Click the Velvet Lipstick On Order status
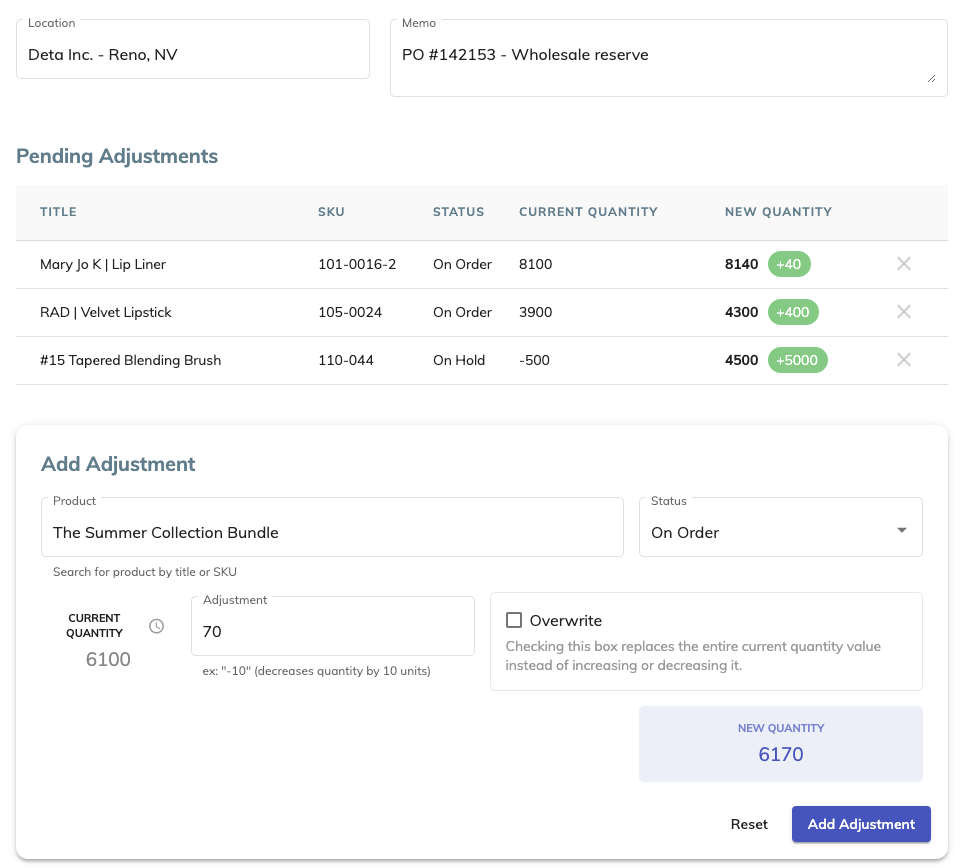Image resolution: width=970 pixels, height=868 pixels. pos(462,312)
